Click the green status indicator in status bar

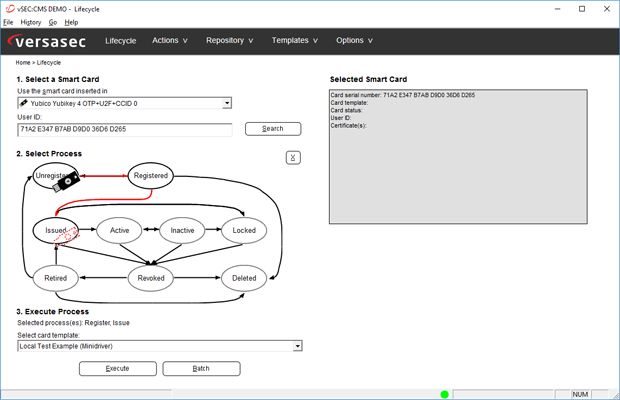[x=444, y=394]
